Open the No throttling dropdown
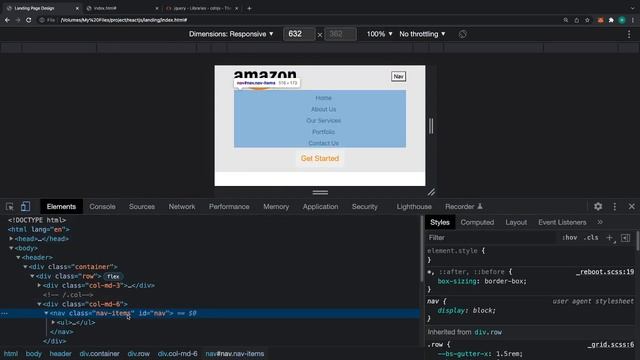The width and height of the screenshot is (640, 360). point(422,34)
